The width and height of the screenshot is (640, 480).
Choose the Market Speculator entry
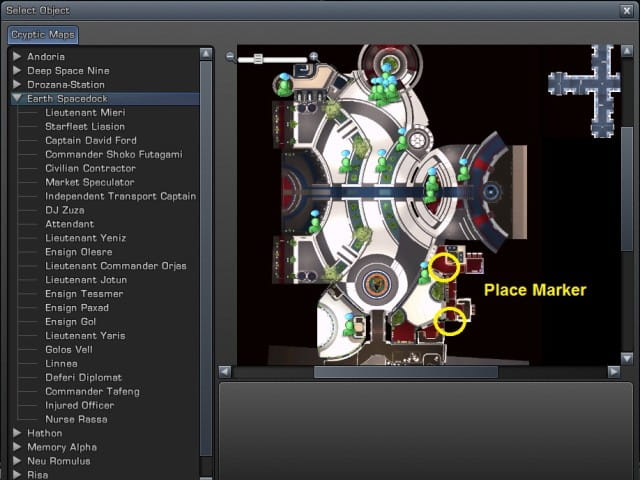[89, 183]
